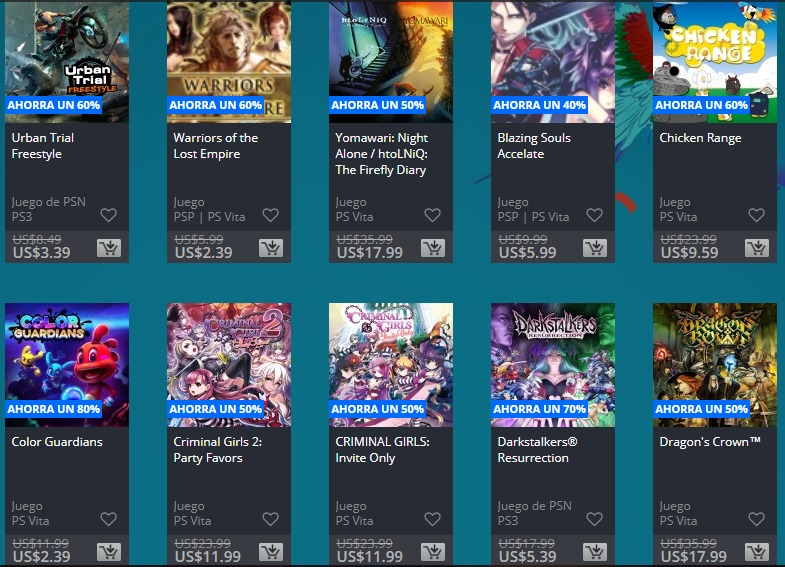
Task: Toggle wishlist heart for Yomawari bundle
Action: click(433, 215)
